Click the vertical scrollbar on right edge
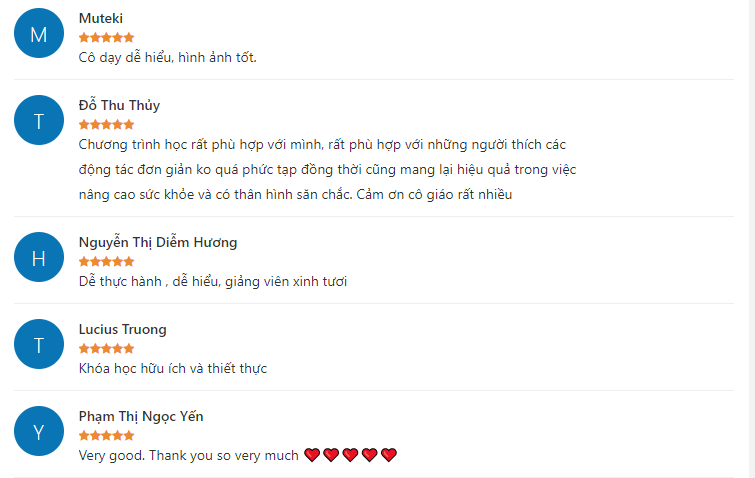Screen dimensions: 755x478 pyautogui.click(x=752, y=239)
